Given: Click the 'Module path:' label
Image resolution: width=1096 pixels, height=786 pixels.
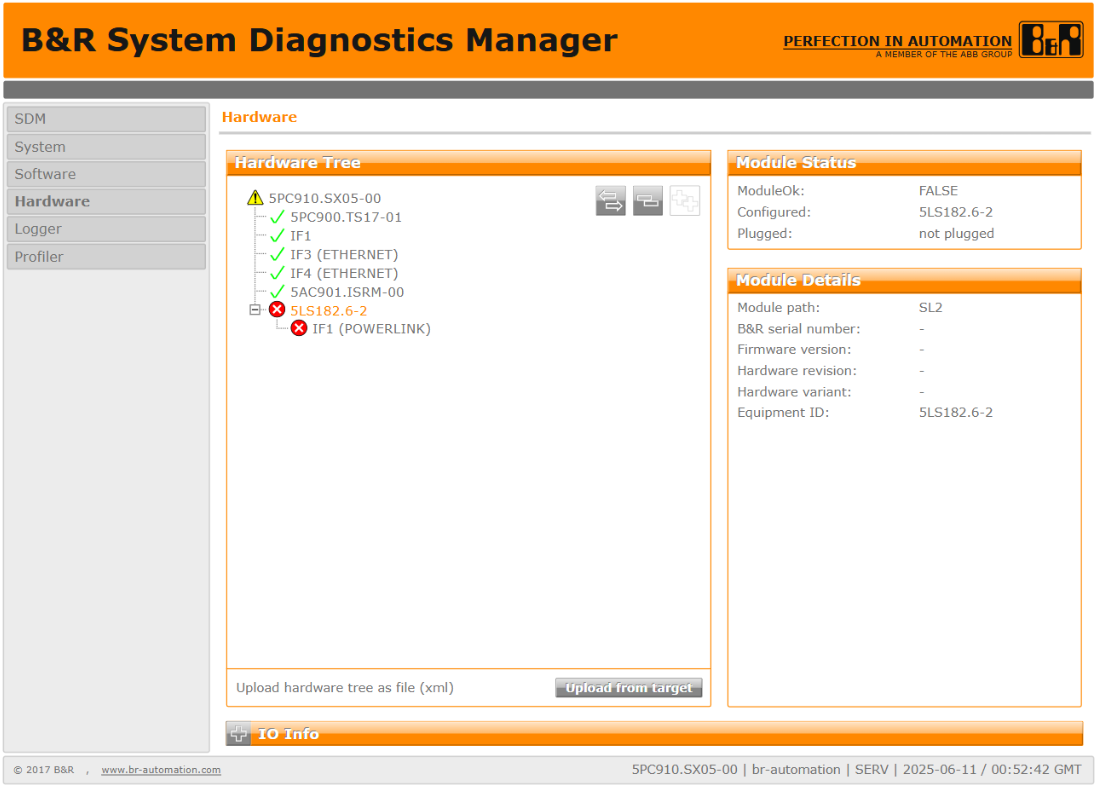Looking at the screenshot, I should pyautogui.click(x=779, y=308).
